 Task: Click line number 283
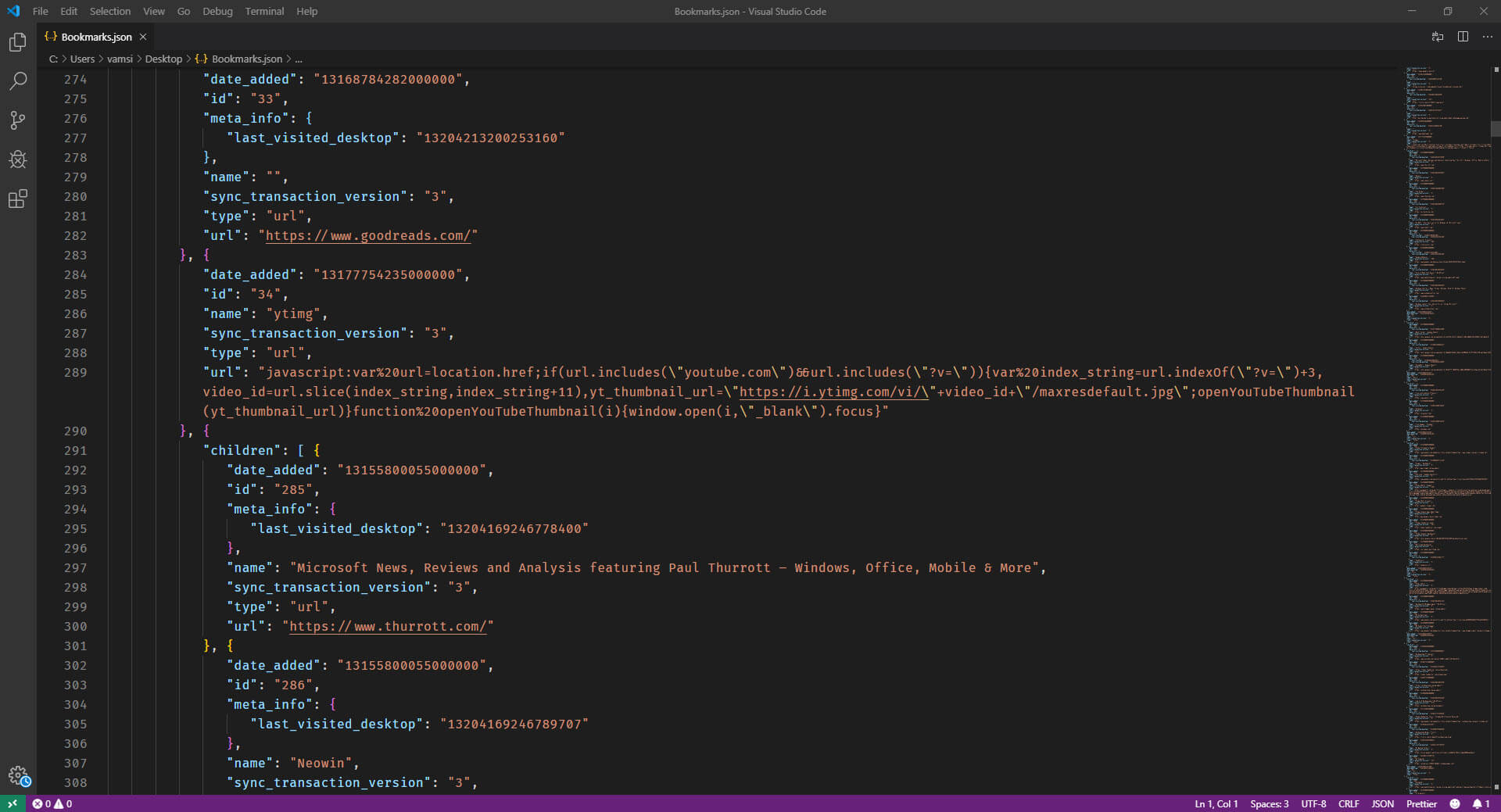coord(75,256)
